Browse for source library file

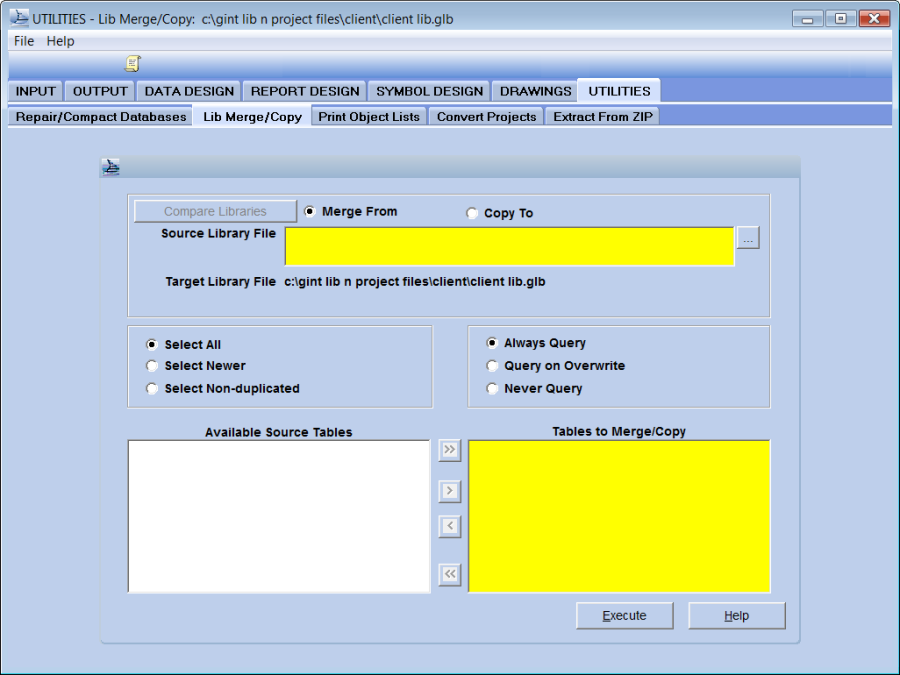748,238
